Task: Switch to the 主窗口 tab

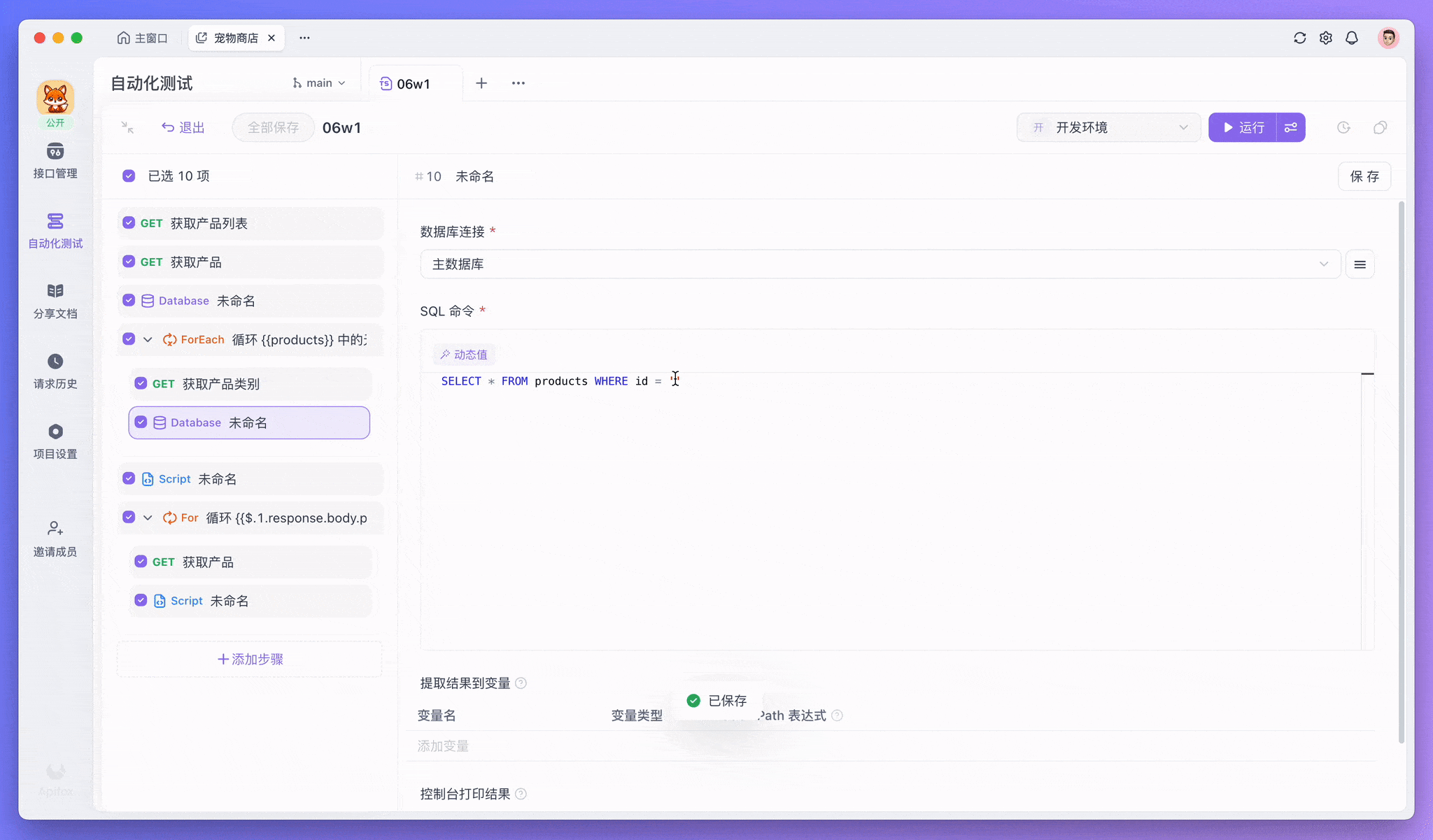Action: click(143, 38)
